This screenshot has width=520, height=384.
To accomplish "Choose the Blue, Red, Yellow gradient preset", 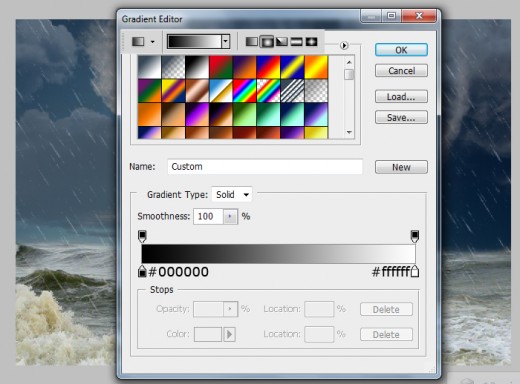I will coord(269,67).
